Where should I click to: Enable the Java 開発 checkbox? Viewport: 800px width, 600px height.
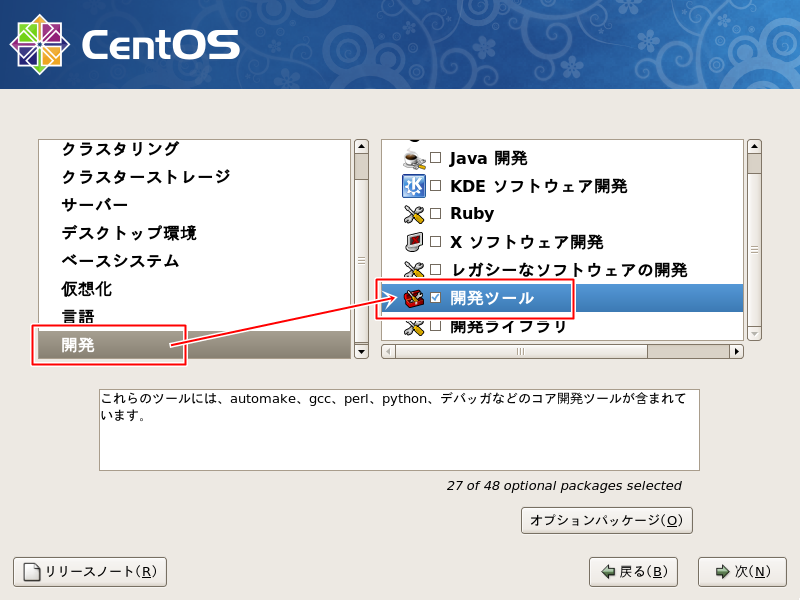[x=435, y=158]
